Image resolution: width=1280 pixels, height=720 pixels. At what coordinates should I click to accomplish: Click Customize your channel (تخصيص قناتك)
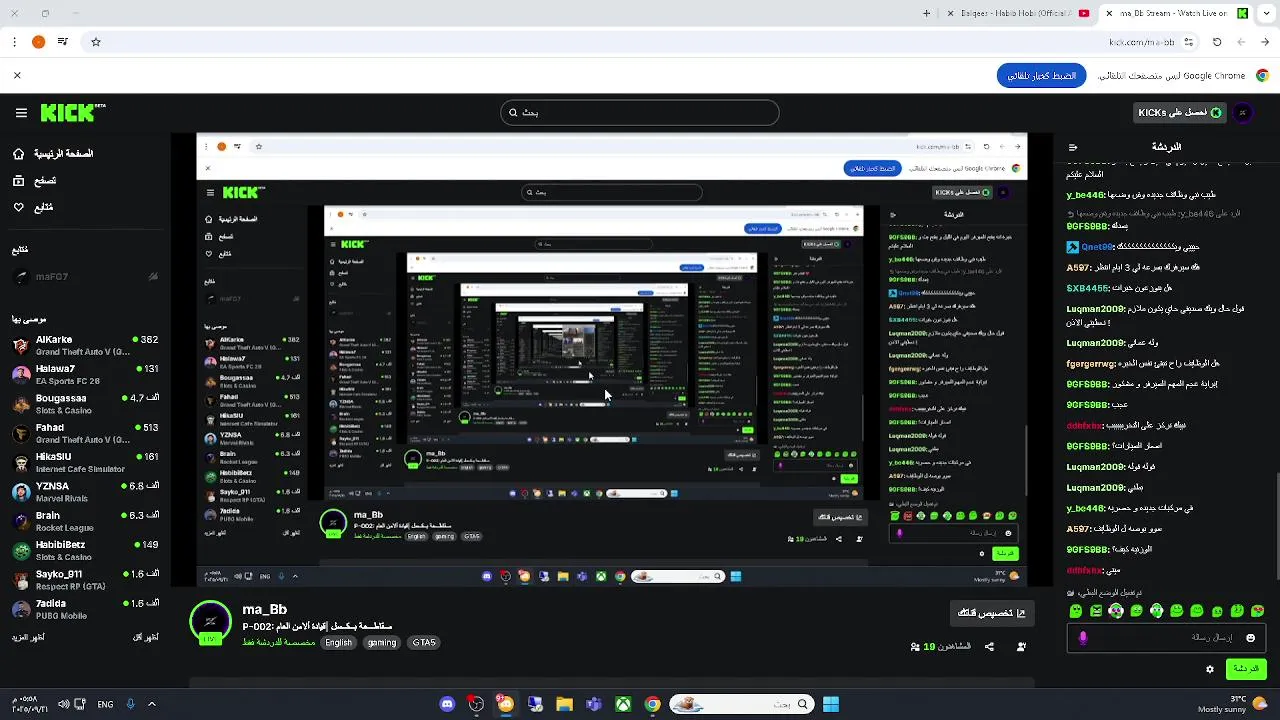click(992, 613)
